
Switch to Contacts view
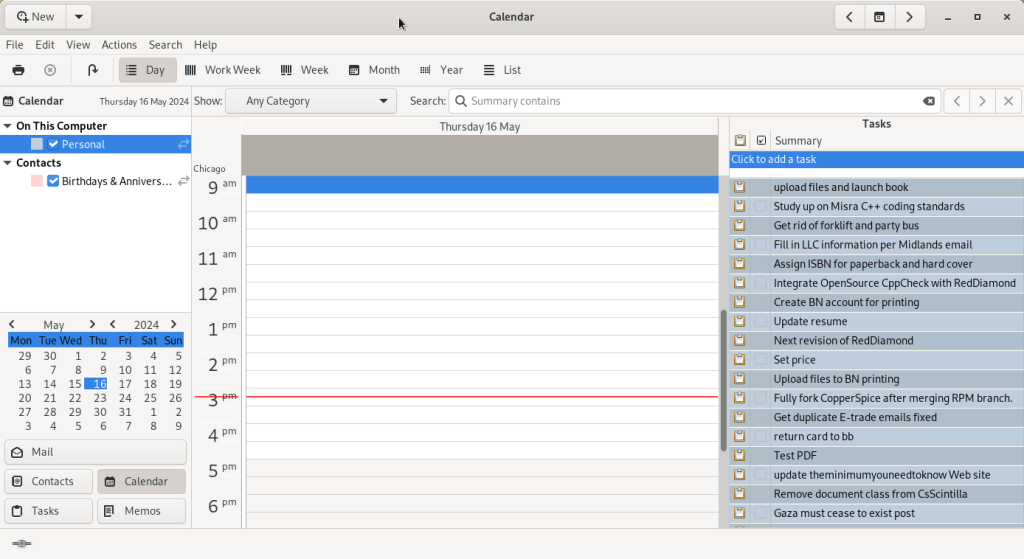point(48,481)
